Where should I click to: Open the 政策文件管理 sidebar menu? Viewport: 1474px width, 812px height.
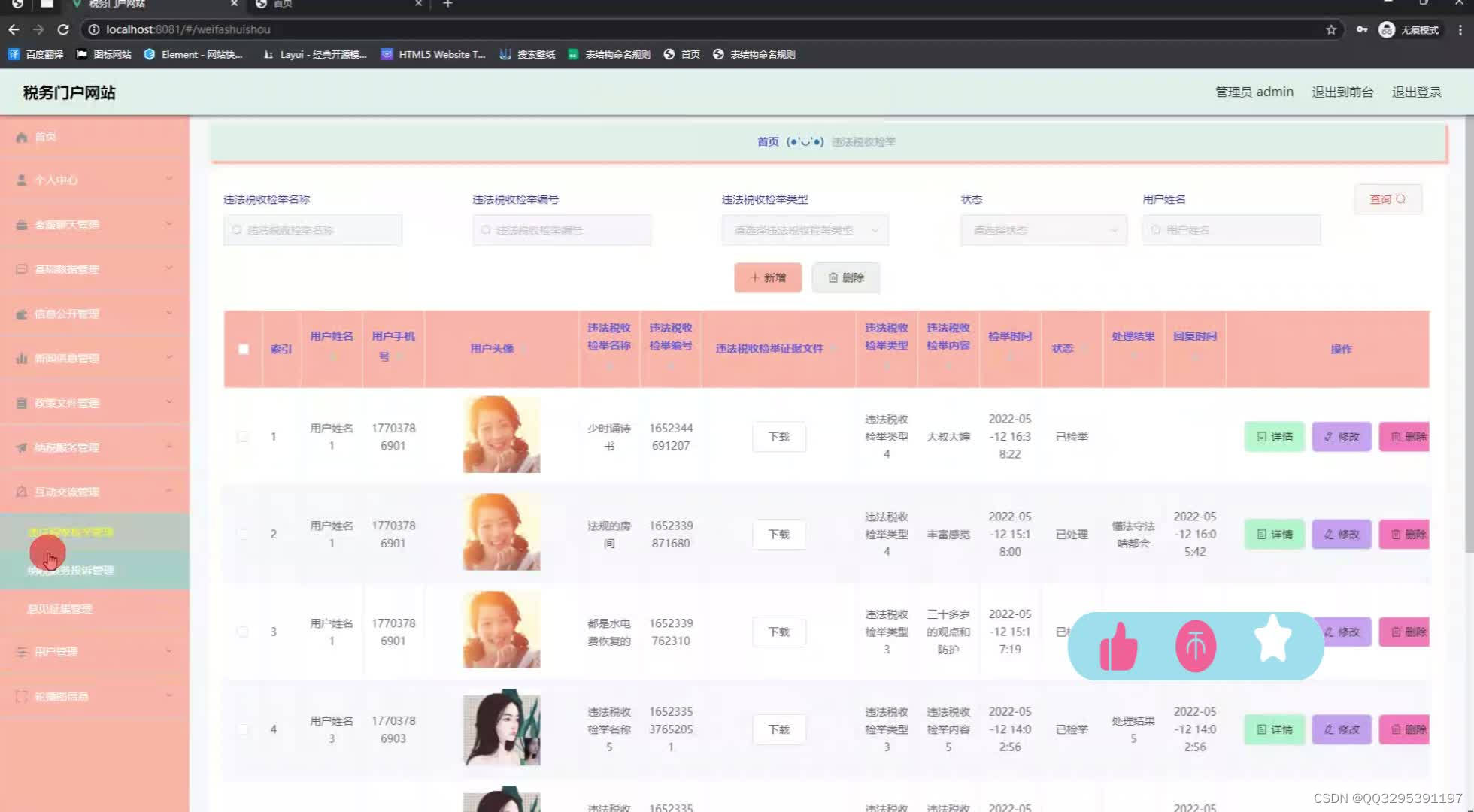point(95,403)
